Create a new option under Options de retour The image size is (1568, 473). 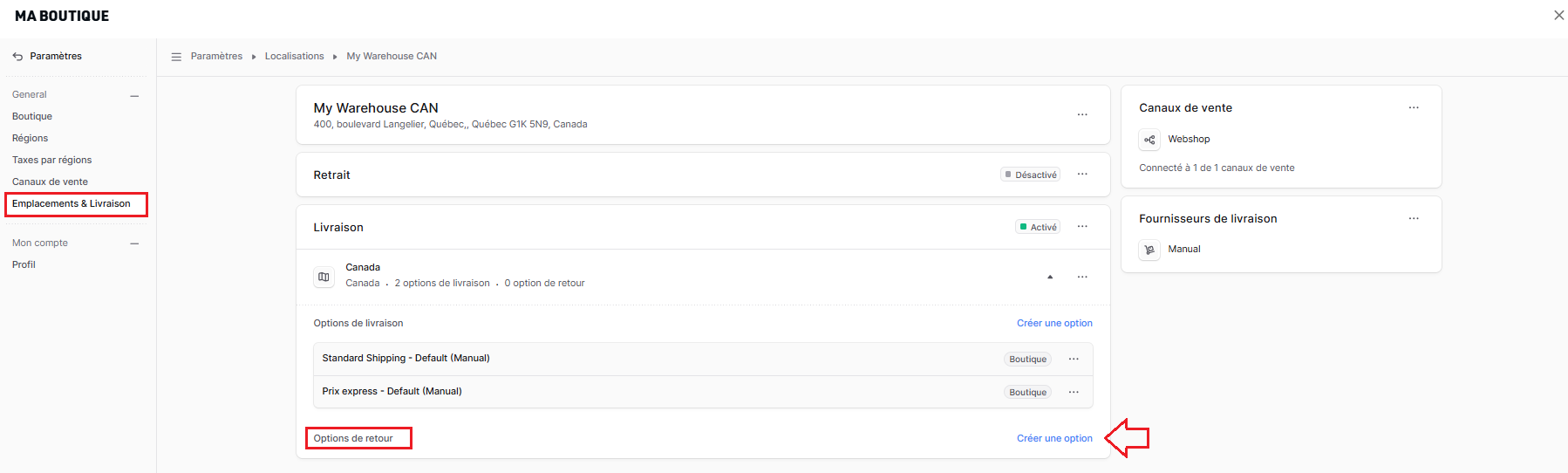1053,439
